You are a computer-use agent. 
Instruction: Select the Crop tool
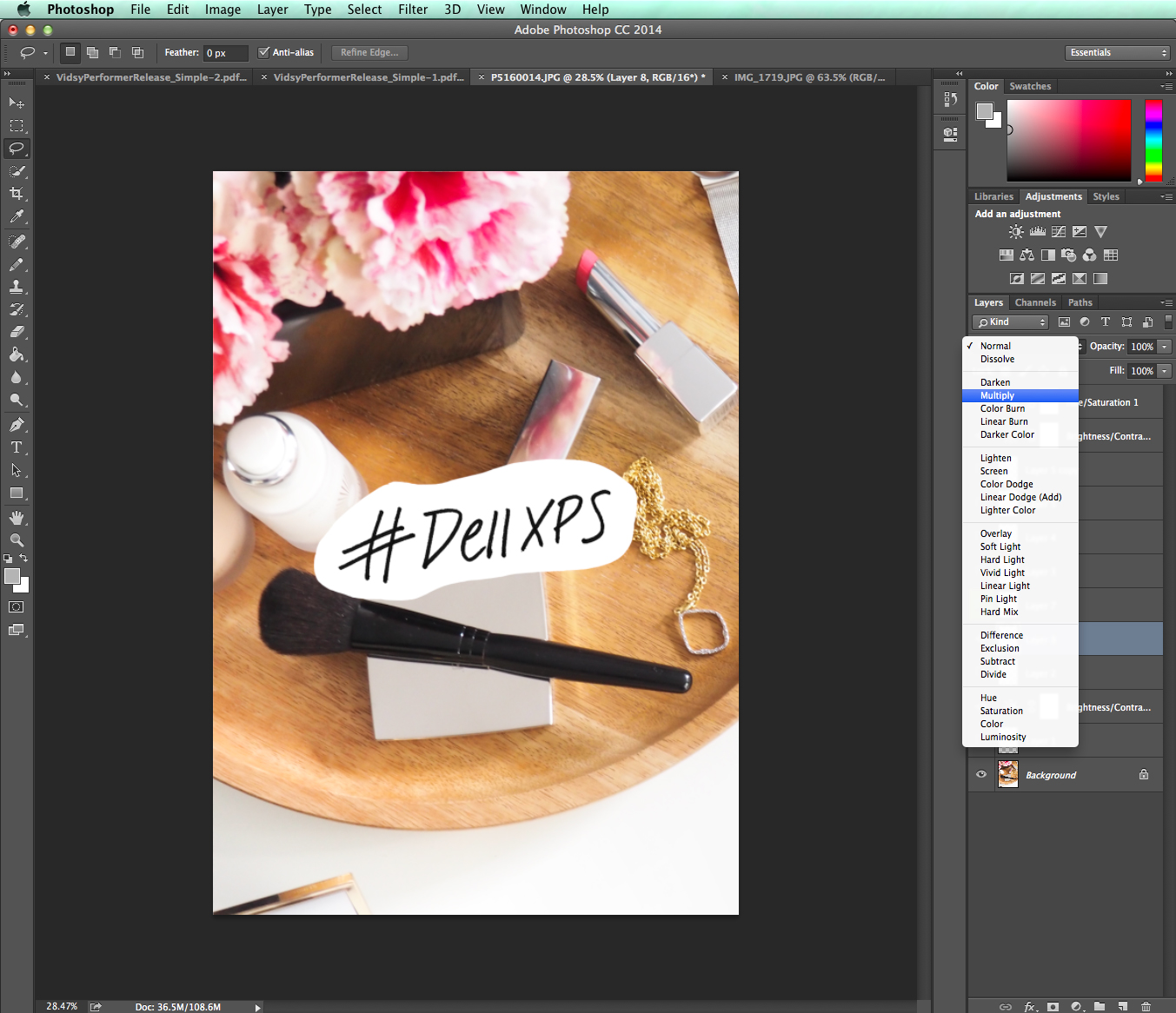click(17, 194)
